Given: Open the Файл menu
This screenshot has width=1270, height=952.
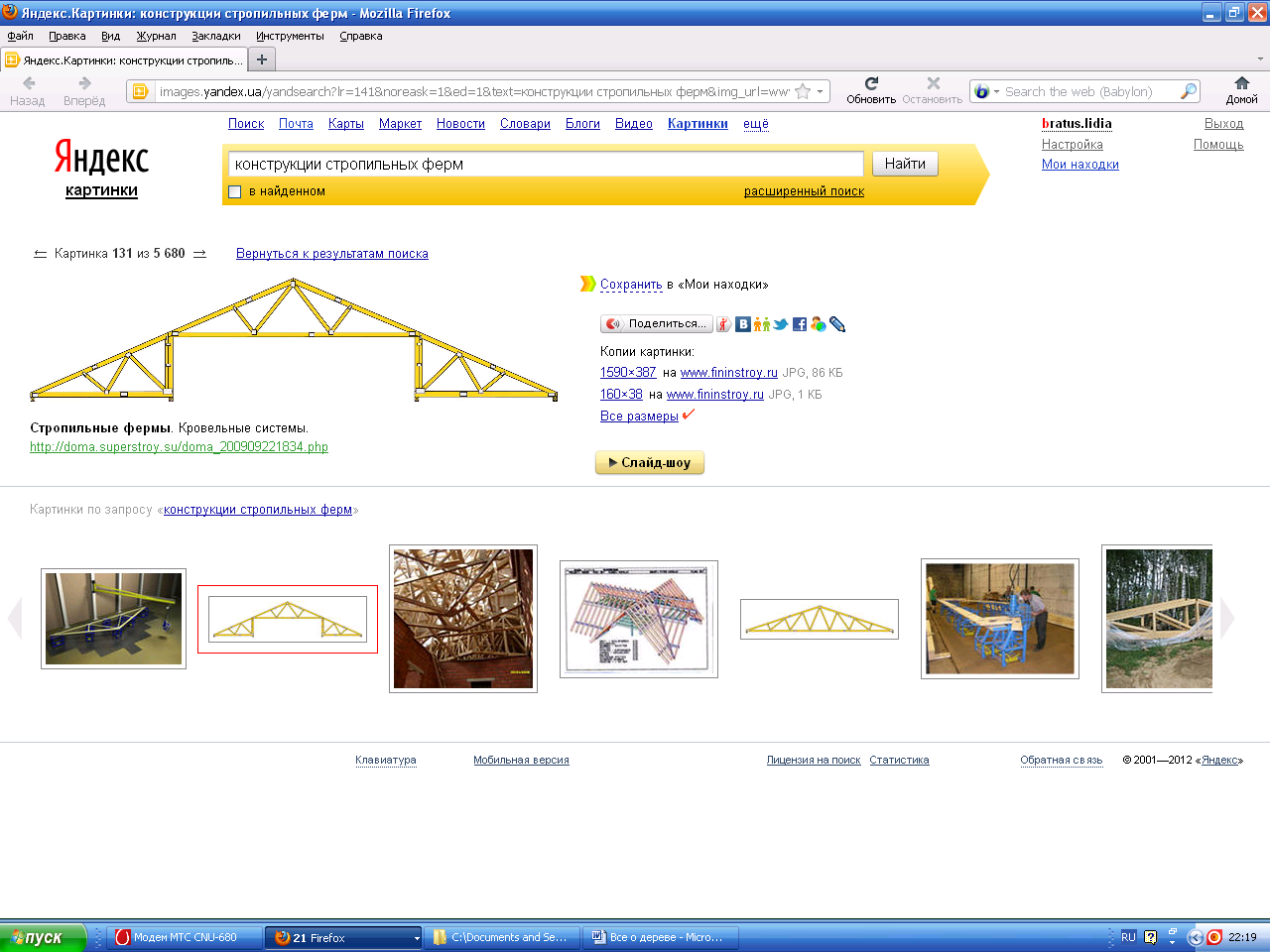Looking at the screenshot, I should [x=20, y=36].
